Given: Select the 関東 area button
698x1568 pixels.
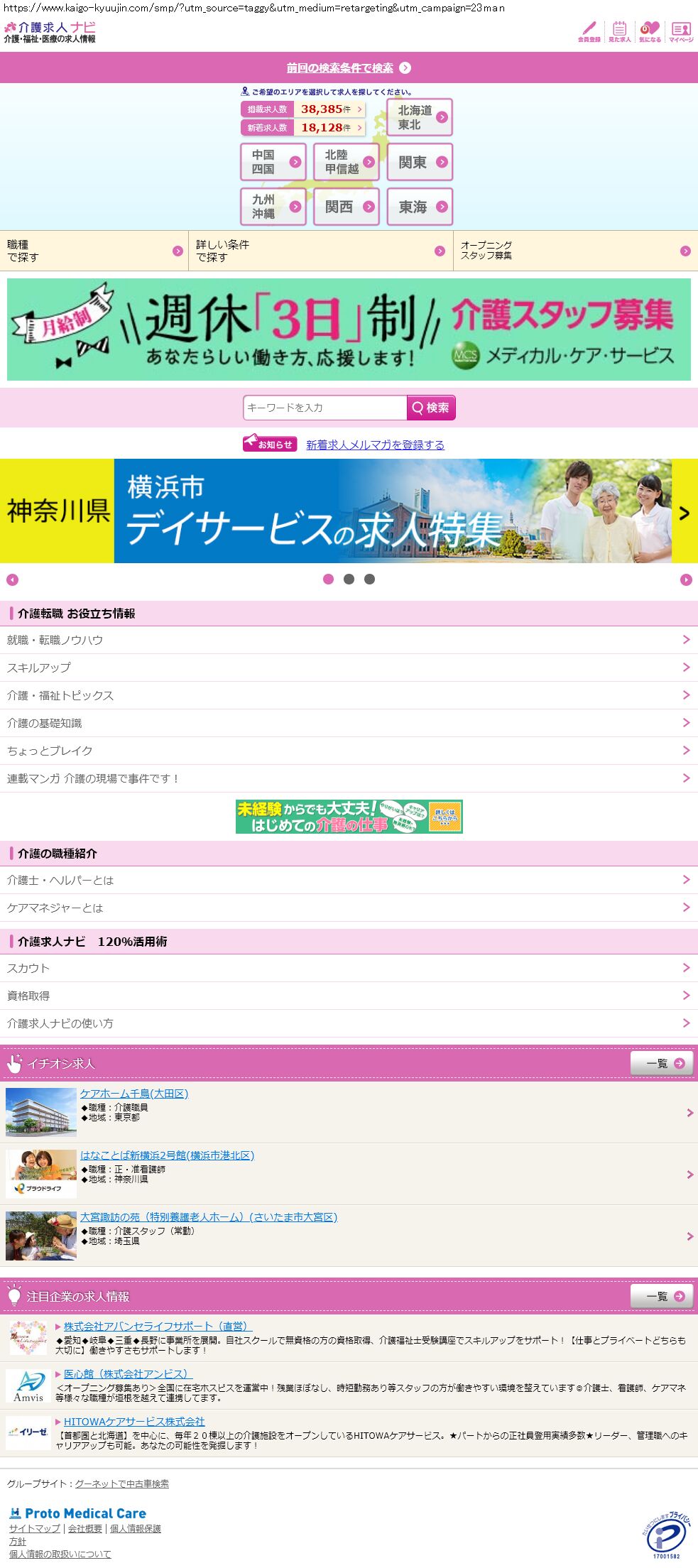Looking at the screenshot, I should pyautogui.click(x=420, y=162).
